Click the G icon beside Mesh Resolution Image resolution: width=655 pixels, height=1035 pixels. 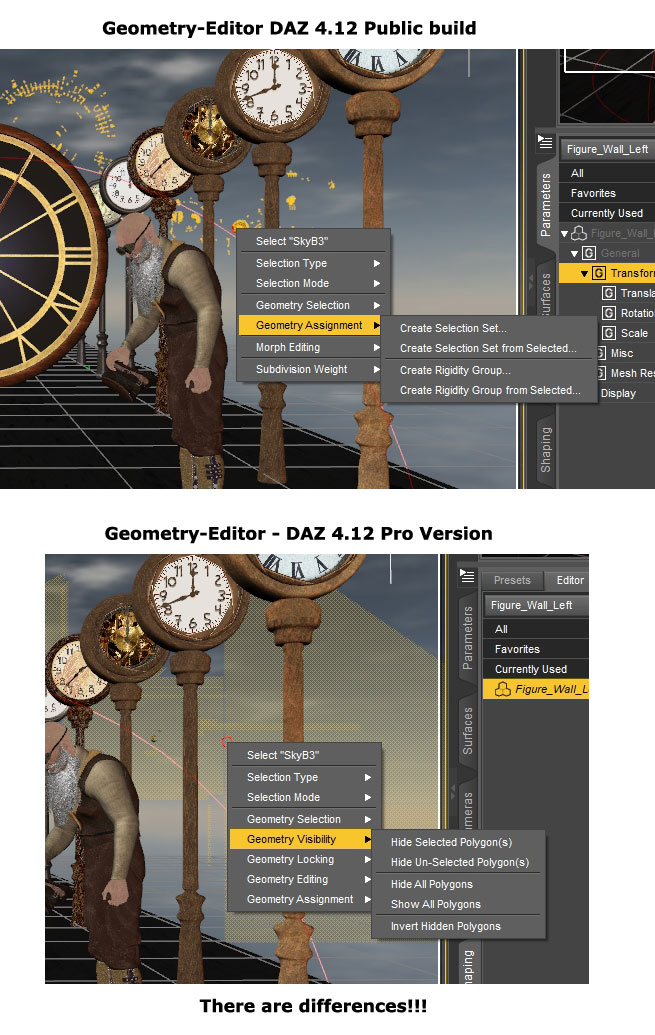coord(600,373)
